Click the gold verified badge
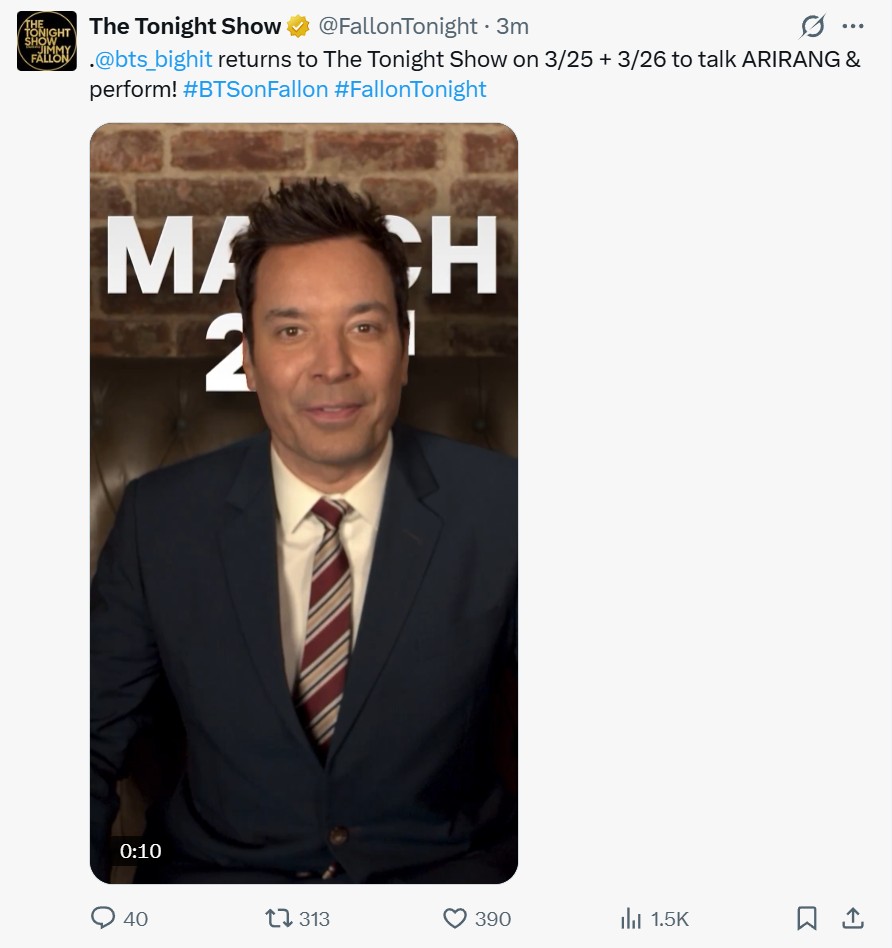Viewport: 892px width, 948px height. tap(298, 27)
